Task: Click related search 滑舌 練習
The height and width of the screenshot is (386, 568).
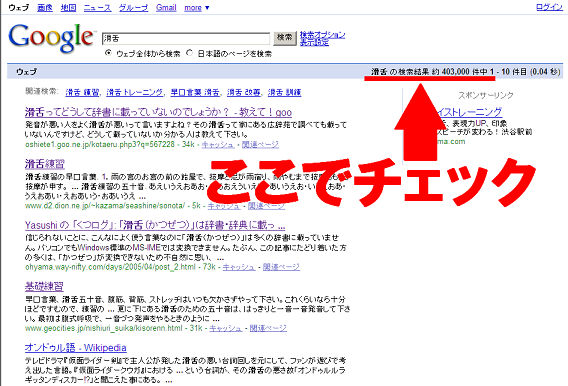Action: click(x=82, y=93)
